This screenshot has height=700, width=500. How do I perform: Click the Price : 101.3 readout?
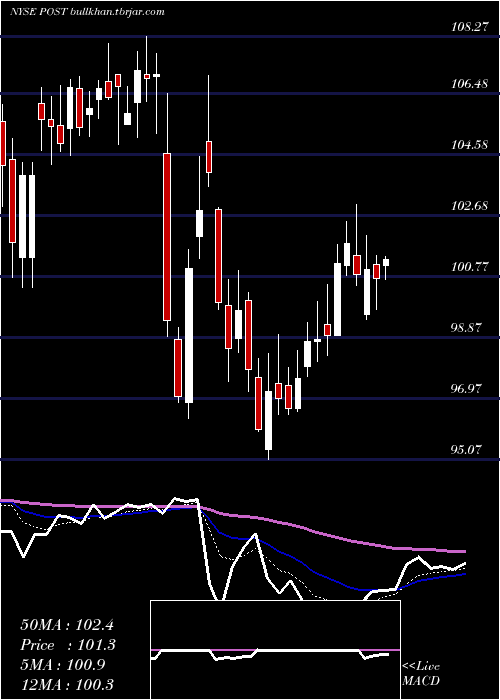click(x=68, y=645)
